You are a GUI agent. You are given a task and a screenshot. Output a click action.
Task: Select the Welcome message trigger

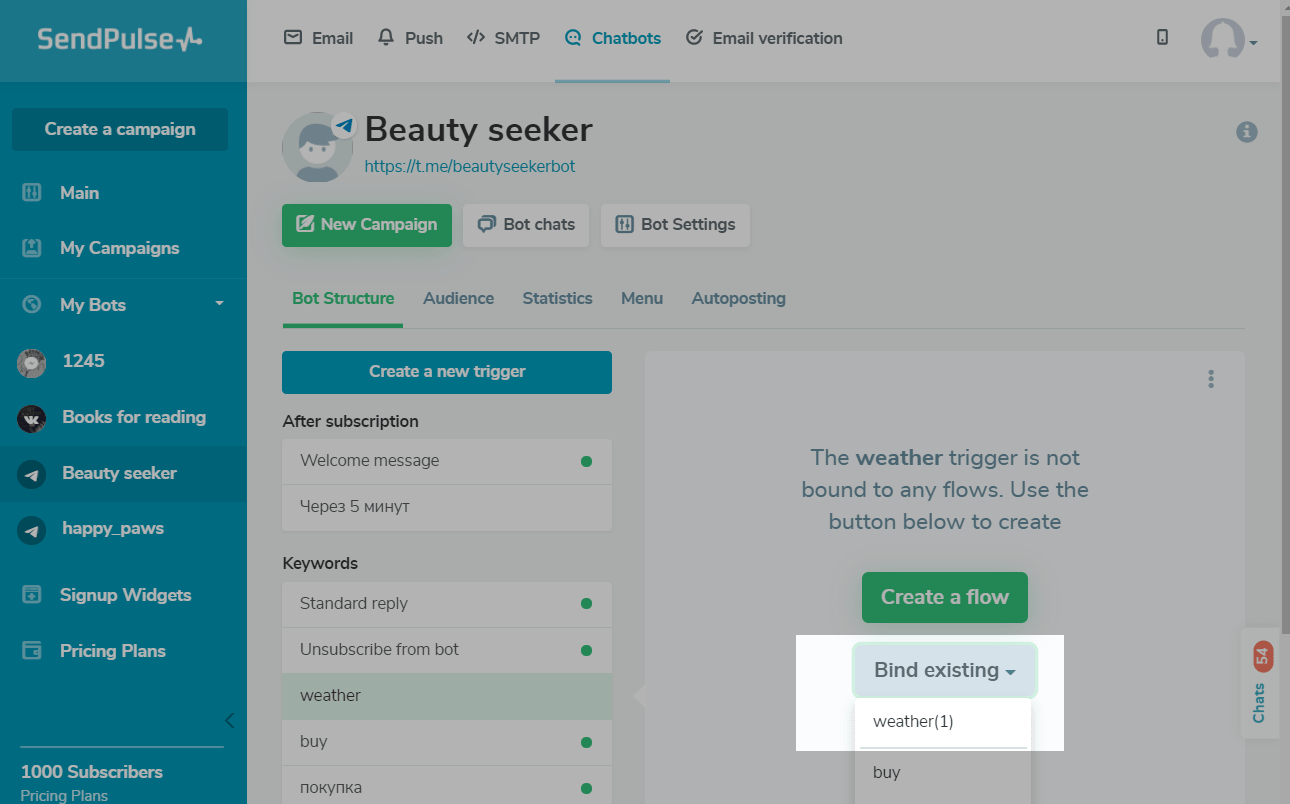(370, 461)
